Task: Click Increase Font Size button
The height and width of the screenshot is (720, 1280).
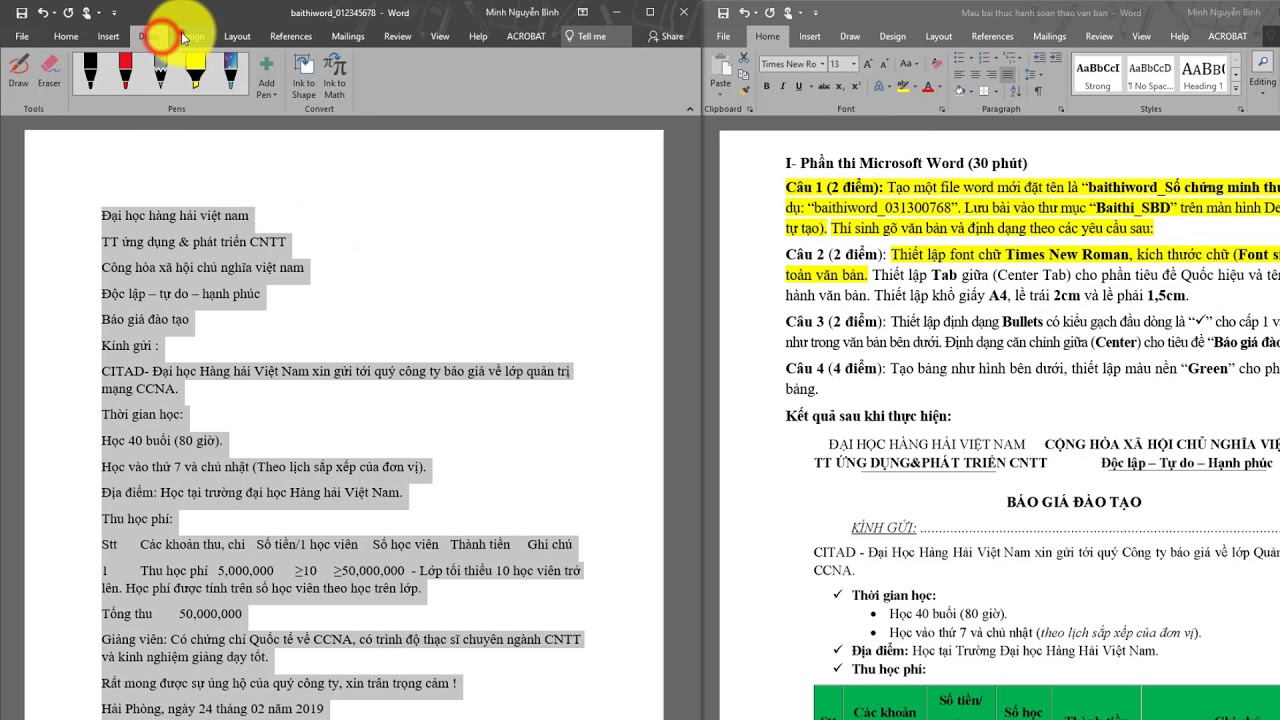Action: tap(868, 64)
